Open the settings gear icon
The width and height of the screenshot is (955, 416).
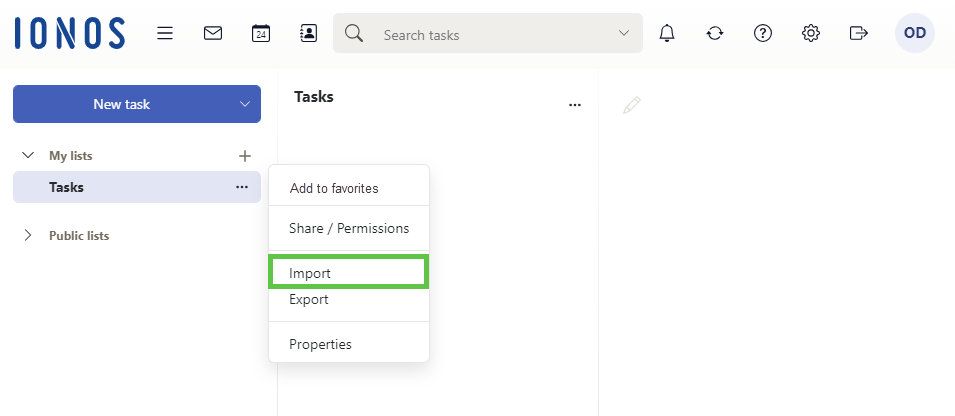point(811,33)
